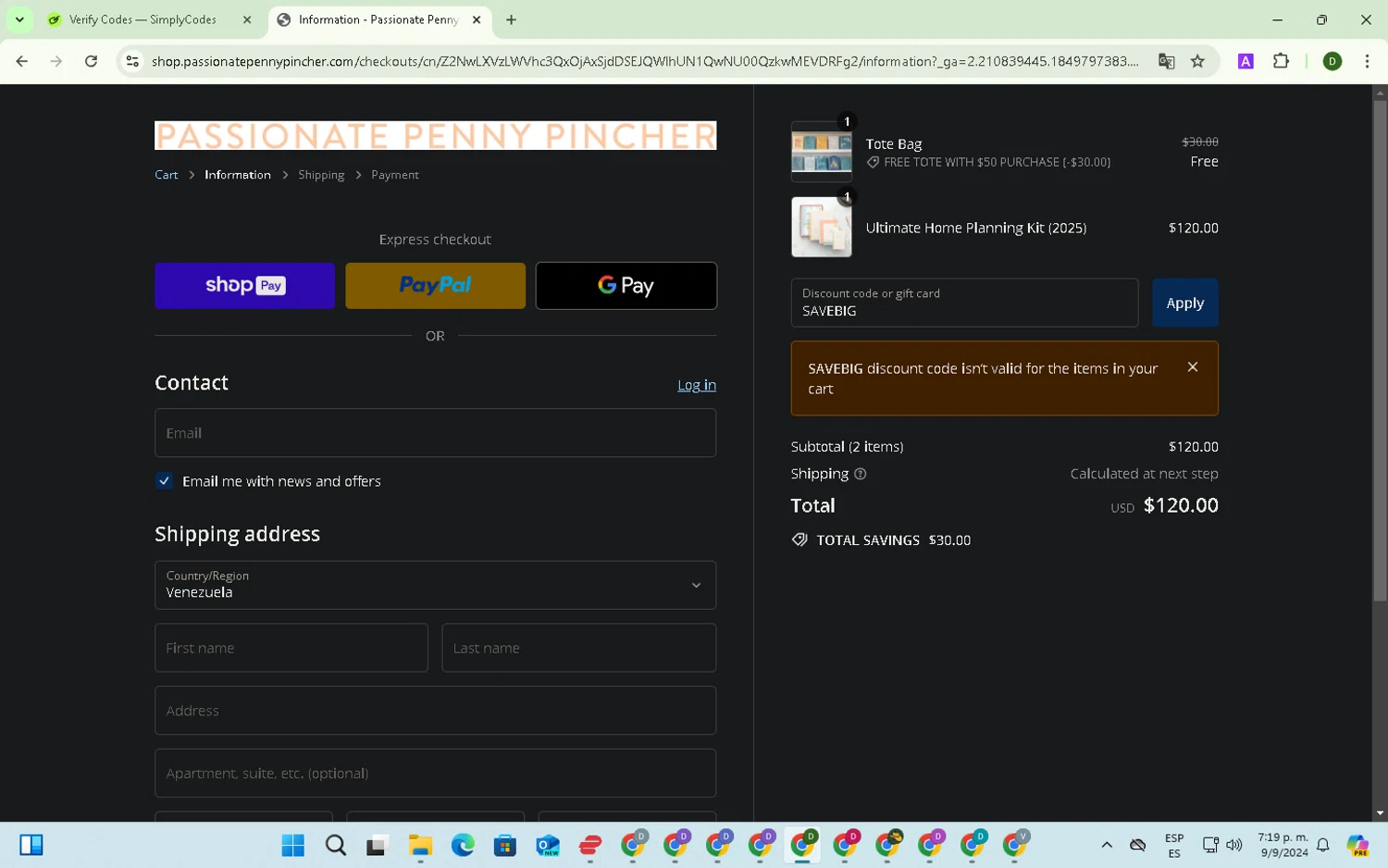
Task: Switch to the Verify Codes — SimplyCodes tab
Action: point(143,19)
